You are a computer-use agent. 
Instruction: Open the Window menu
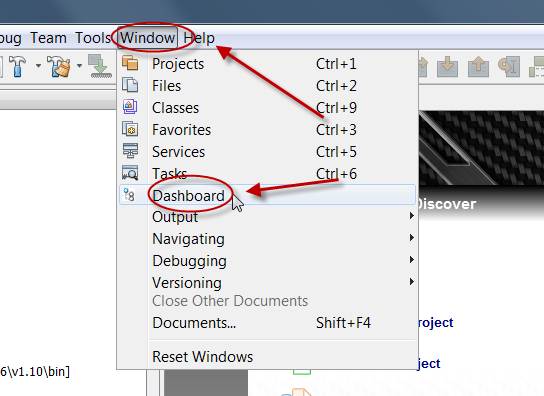click(x=147, y=37)
